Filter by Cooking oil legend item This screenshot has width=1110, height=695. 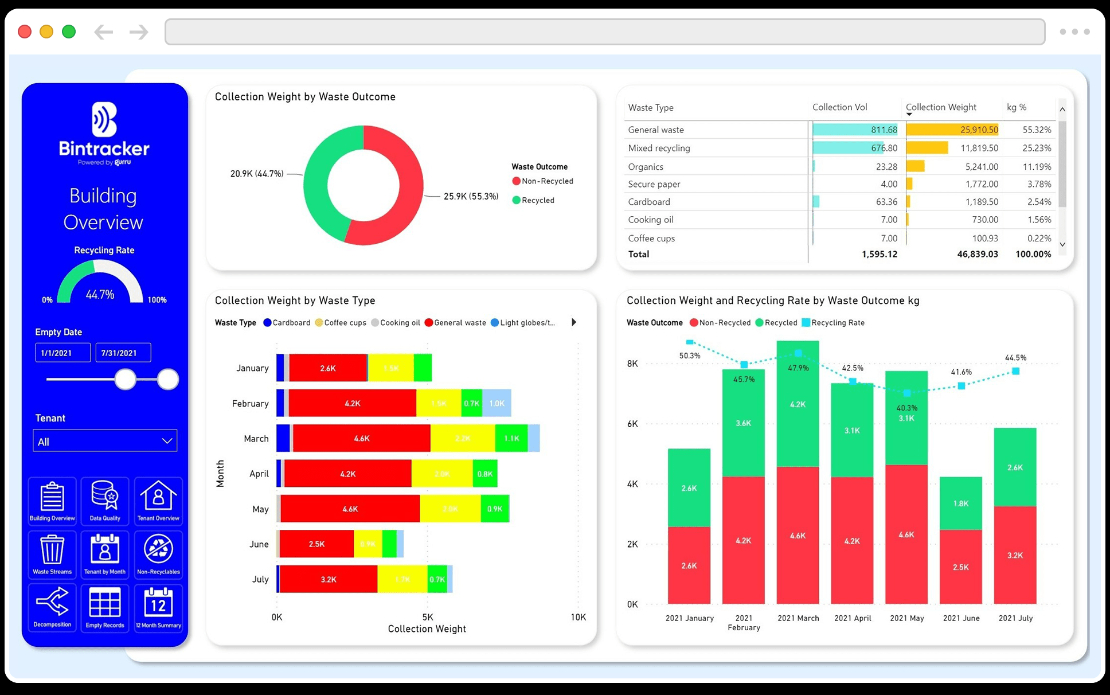396,323
